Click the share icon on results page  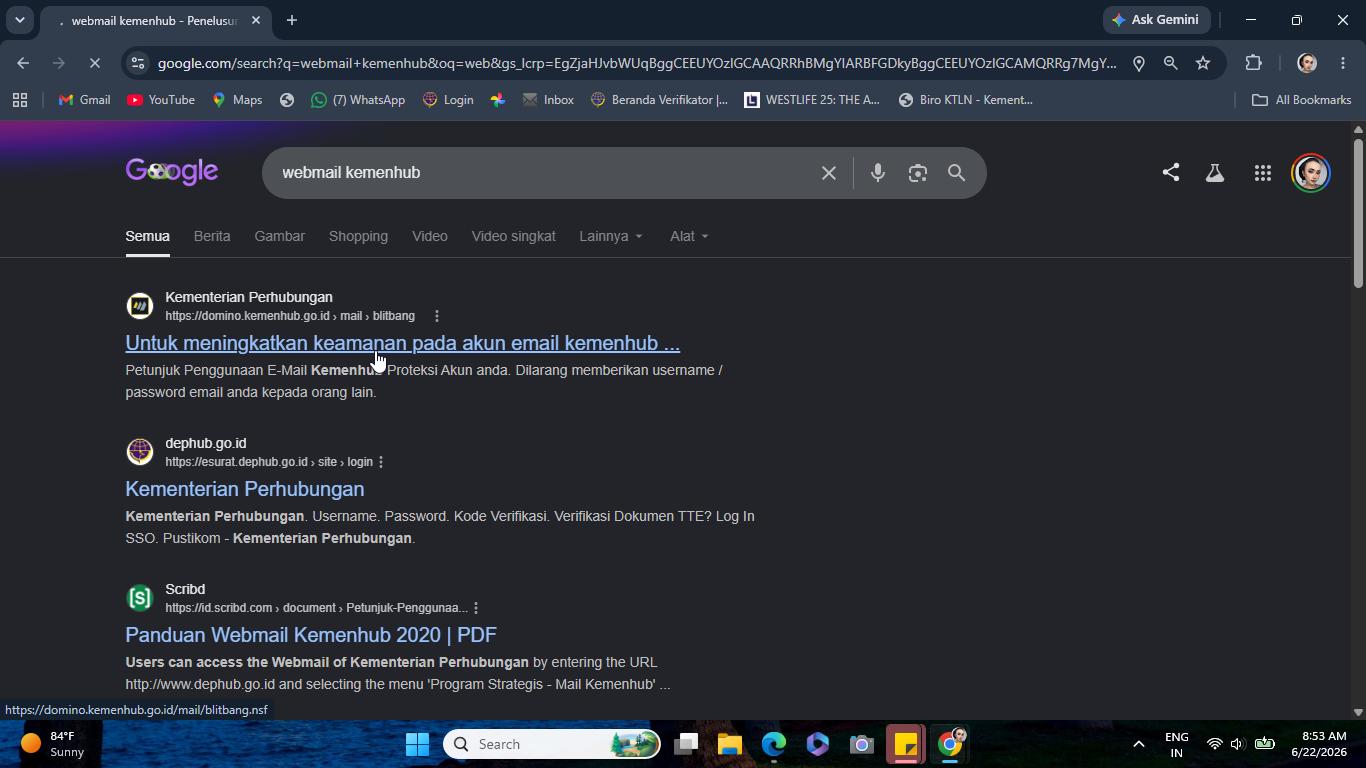1171,173
